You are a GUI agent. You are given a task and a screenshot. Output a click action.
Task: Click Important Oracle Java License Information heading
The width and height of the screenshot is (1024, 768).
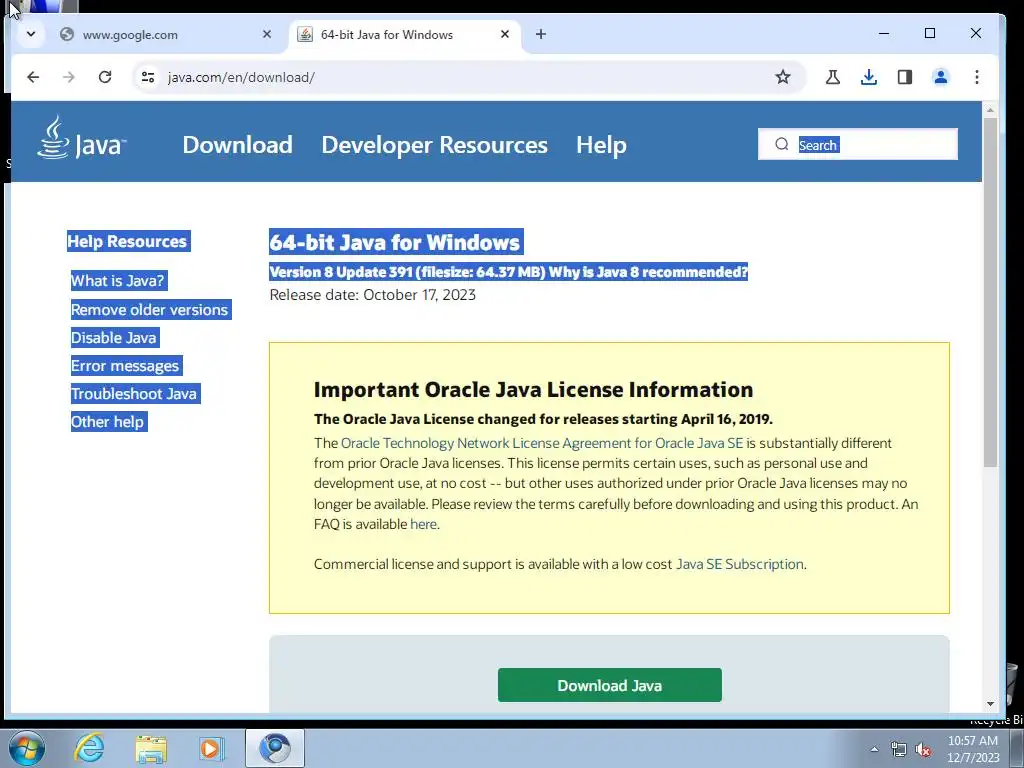pos(533,389)
